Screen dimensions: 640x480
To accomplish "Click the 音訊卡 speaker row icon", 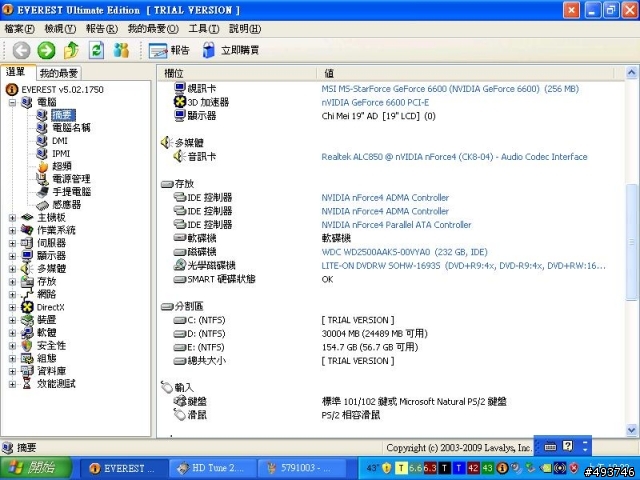I will [180, 156].
